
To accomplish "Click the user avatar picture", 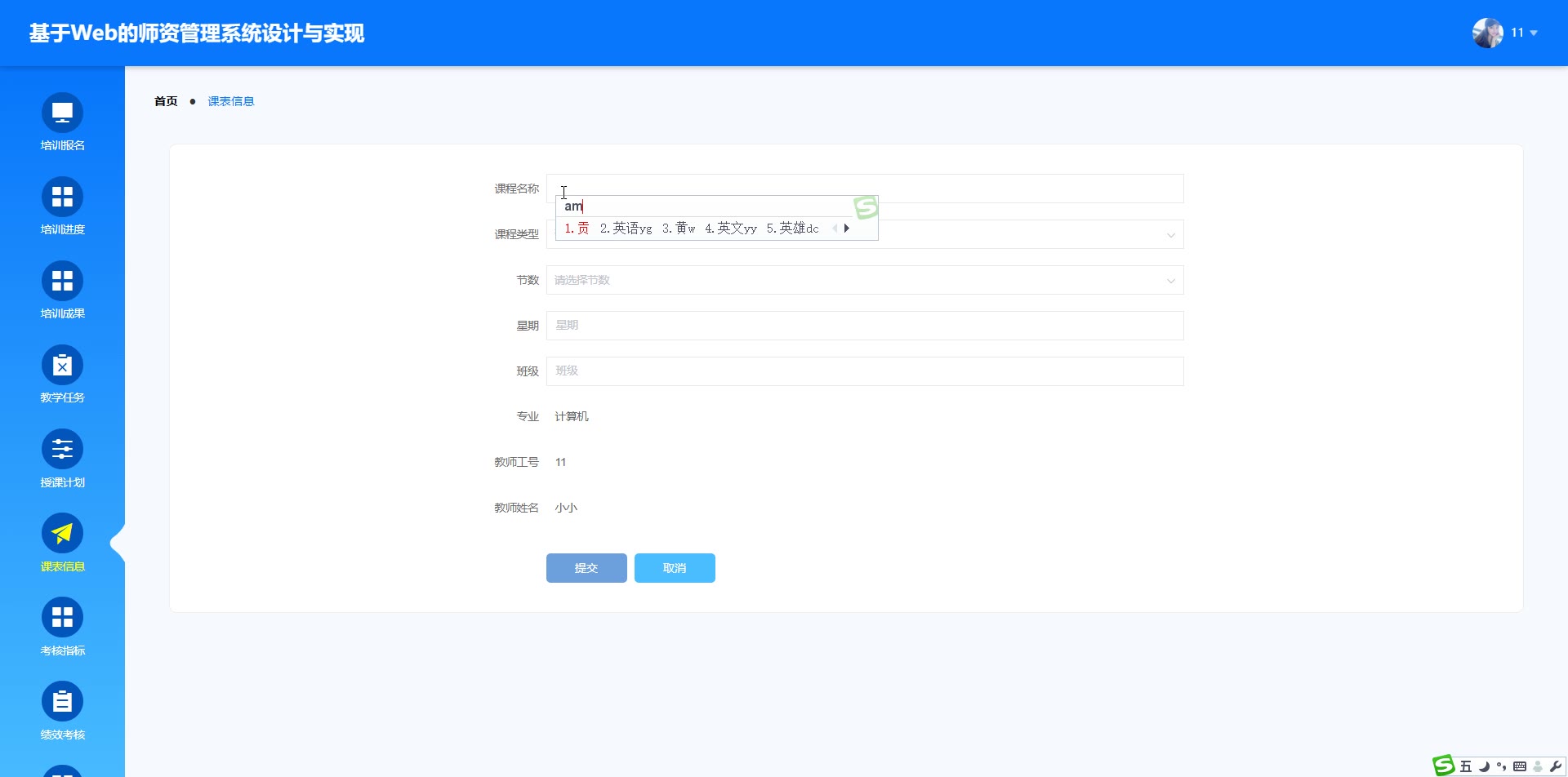I will point(1488,33).
